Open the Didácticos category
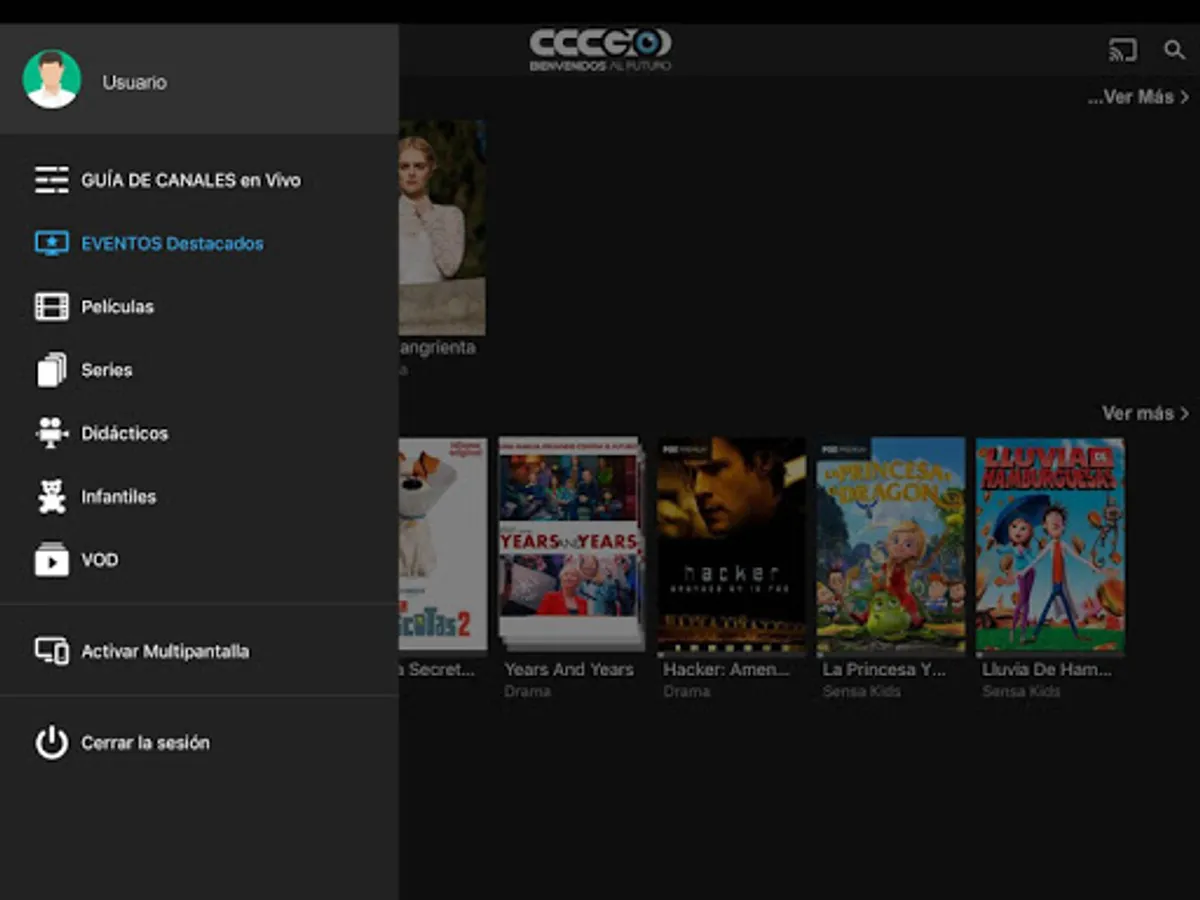 (124, 434)
